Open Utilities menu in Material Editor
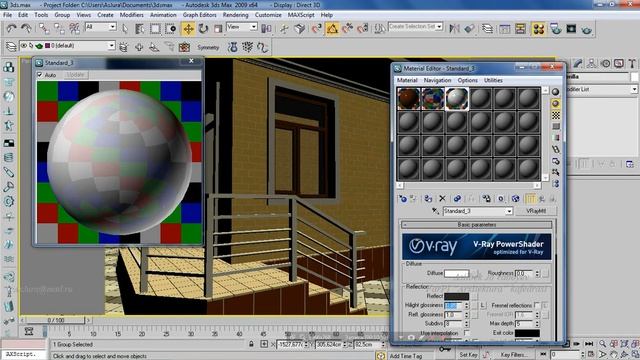Screen dimensions: 640x360 493,80
